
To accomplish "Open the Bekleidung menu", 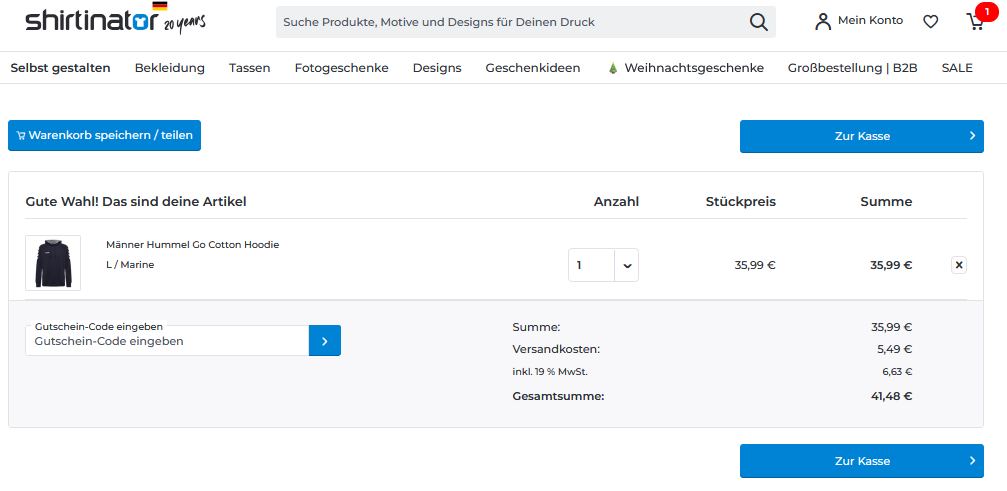I will [169, 68].
